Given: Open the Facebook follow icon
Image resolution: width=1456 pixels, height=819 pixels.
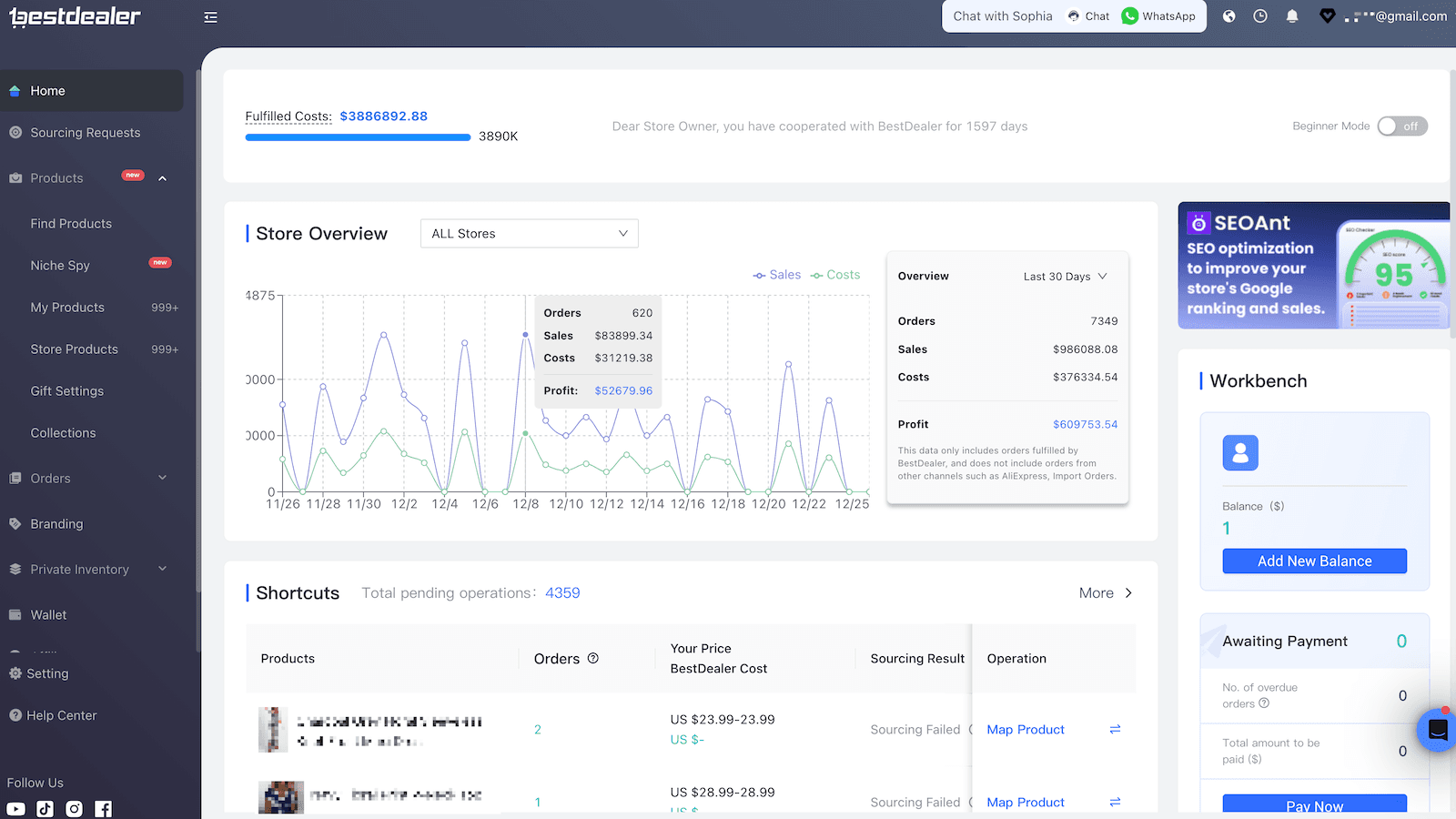Looking at the screenshot, I should (x=104, y=809).
